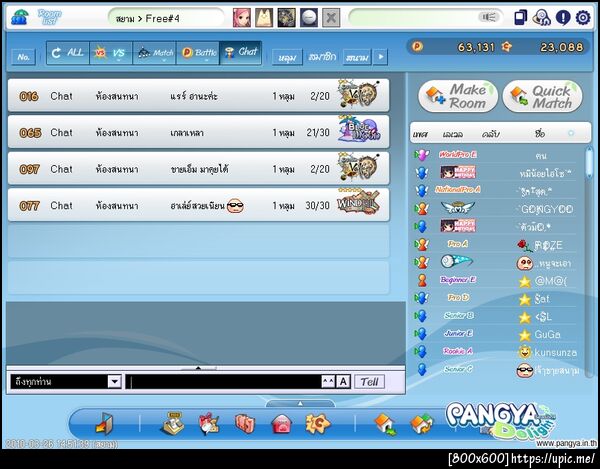Click the winged guild emblem
The width and height of the screenshot is (600, 469).
pos(458,208)
